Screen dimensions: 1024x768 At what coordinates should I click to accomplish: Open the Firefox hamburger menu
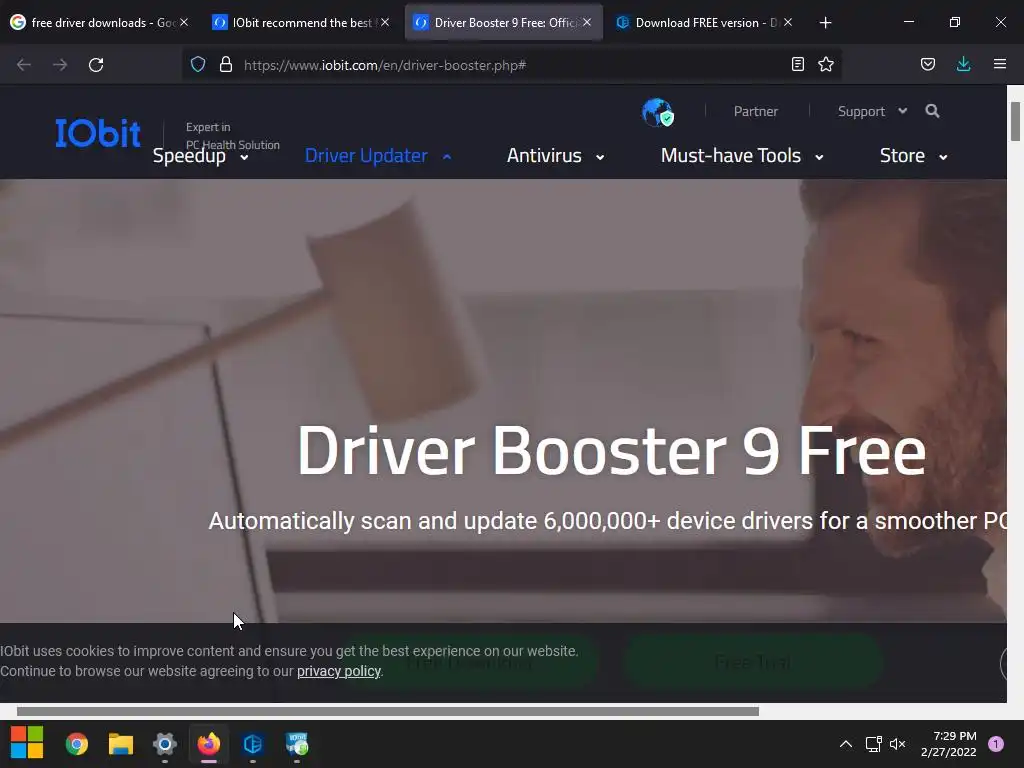(x=999, y=64)
